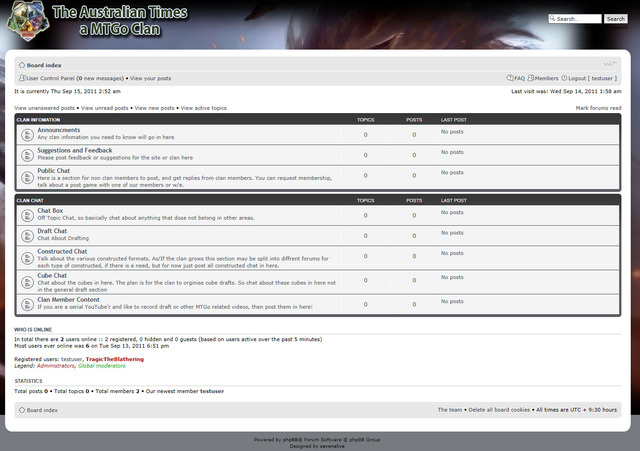The height and width of the screenshot is (451, 640).
Task: View TragicTheBlathering's profile
Action: (x=114, y=359)
